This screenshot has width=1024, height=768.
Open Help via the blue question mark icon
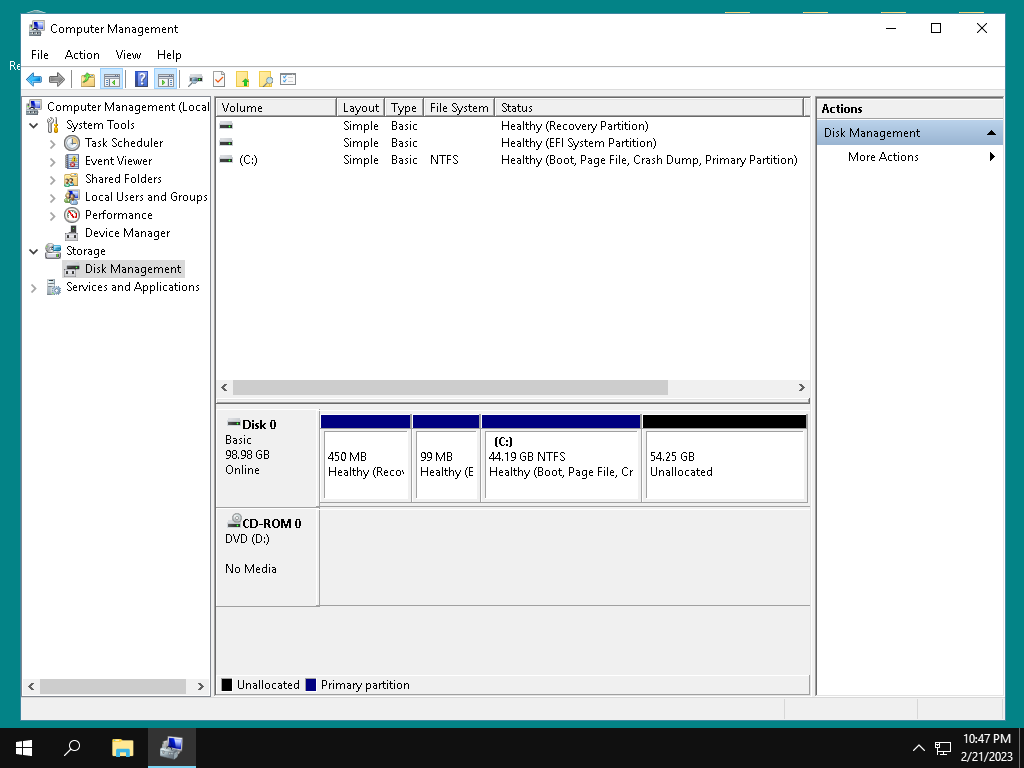pos(141,80)
